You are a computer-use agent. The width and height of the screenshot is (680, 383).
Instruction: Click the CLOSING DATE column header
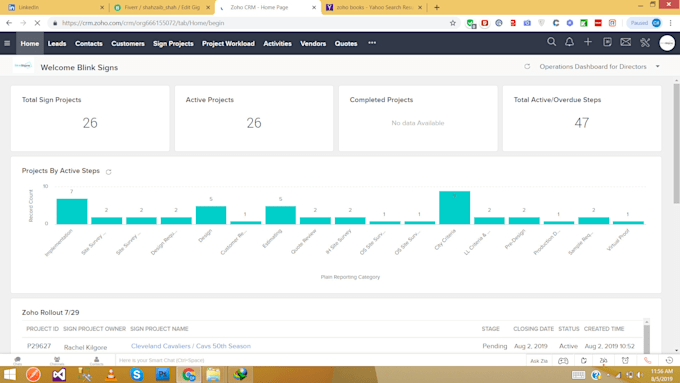(533, 329)
